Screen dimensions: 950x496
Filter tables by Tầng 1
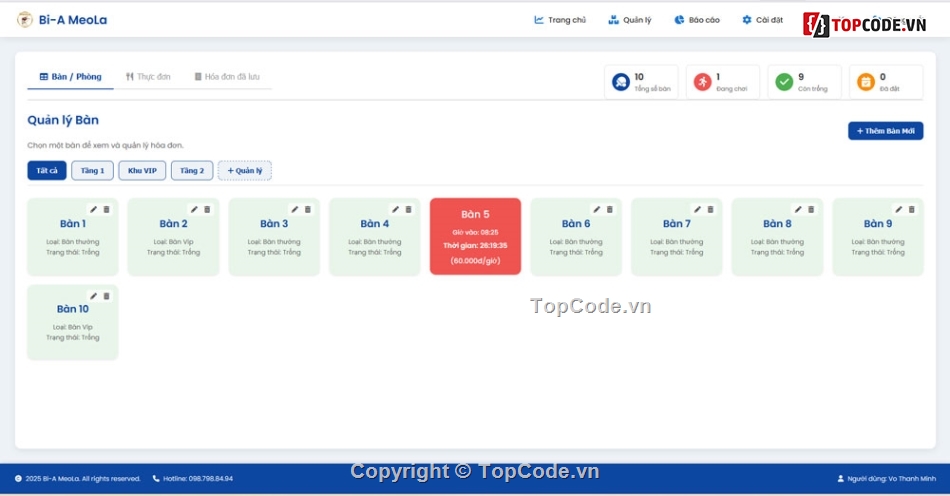(x=92, y=171)
